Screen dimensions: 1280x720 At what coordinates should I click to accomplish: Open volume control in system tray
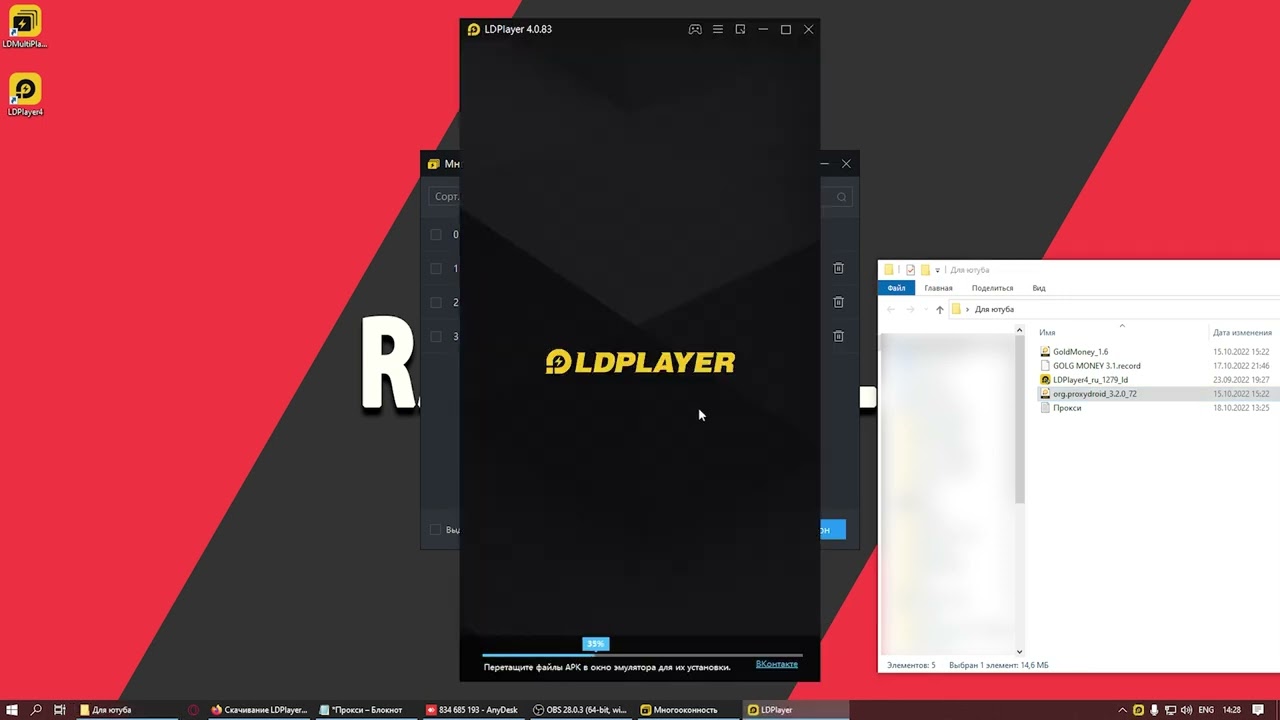tap(1185, 710)
